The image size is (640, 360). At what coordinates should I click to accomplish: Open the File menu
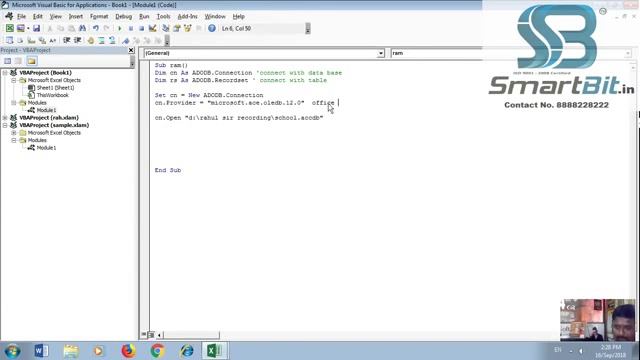pyautogui.click(x=21, y=16)
